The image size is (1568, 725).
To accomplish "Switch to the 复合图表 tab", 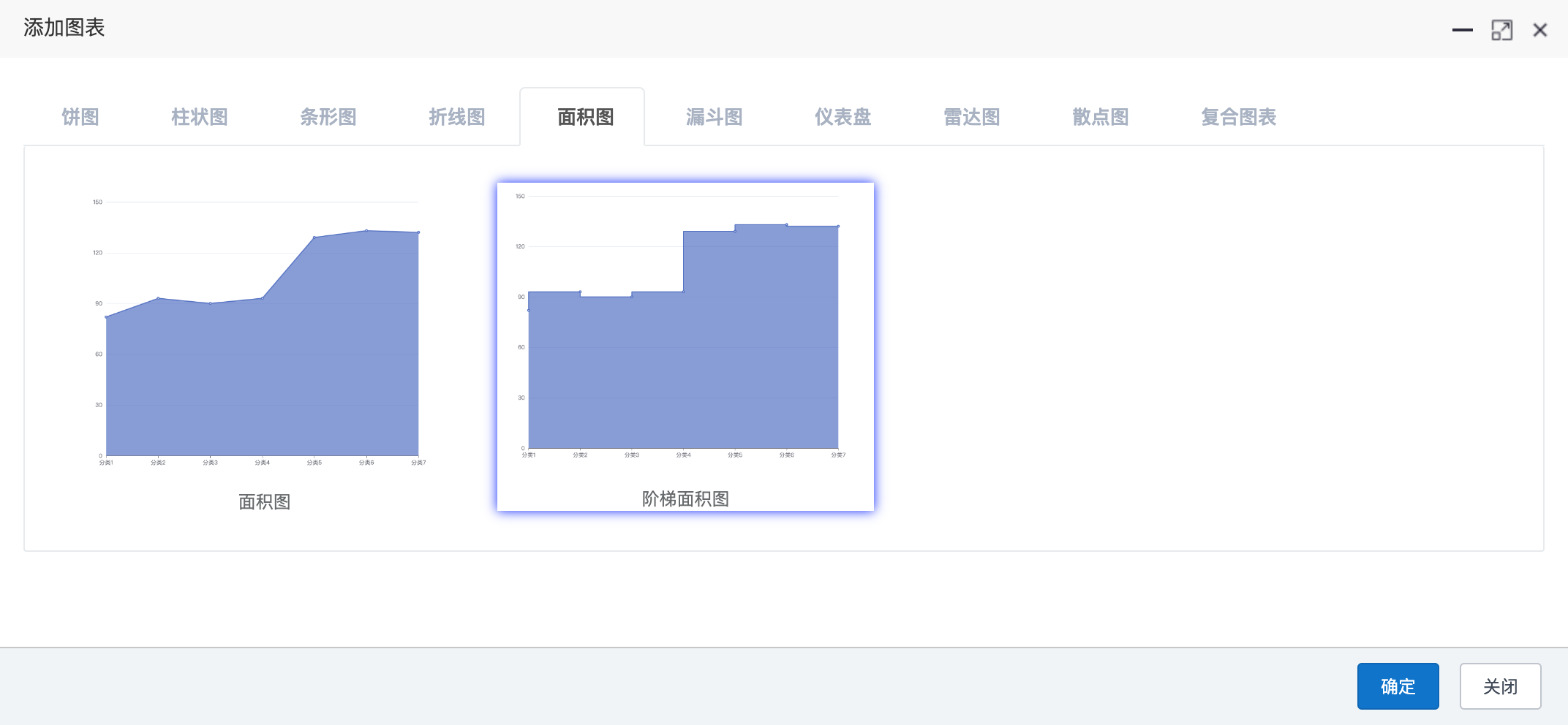I will 1238,117.
